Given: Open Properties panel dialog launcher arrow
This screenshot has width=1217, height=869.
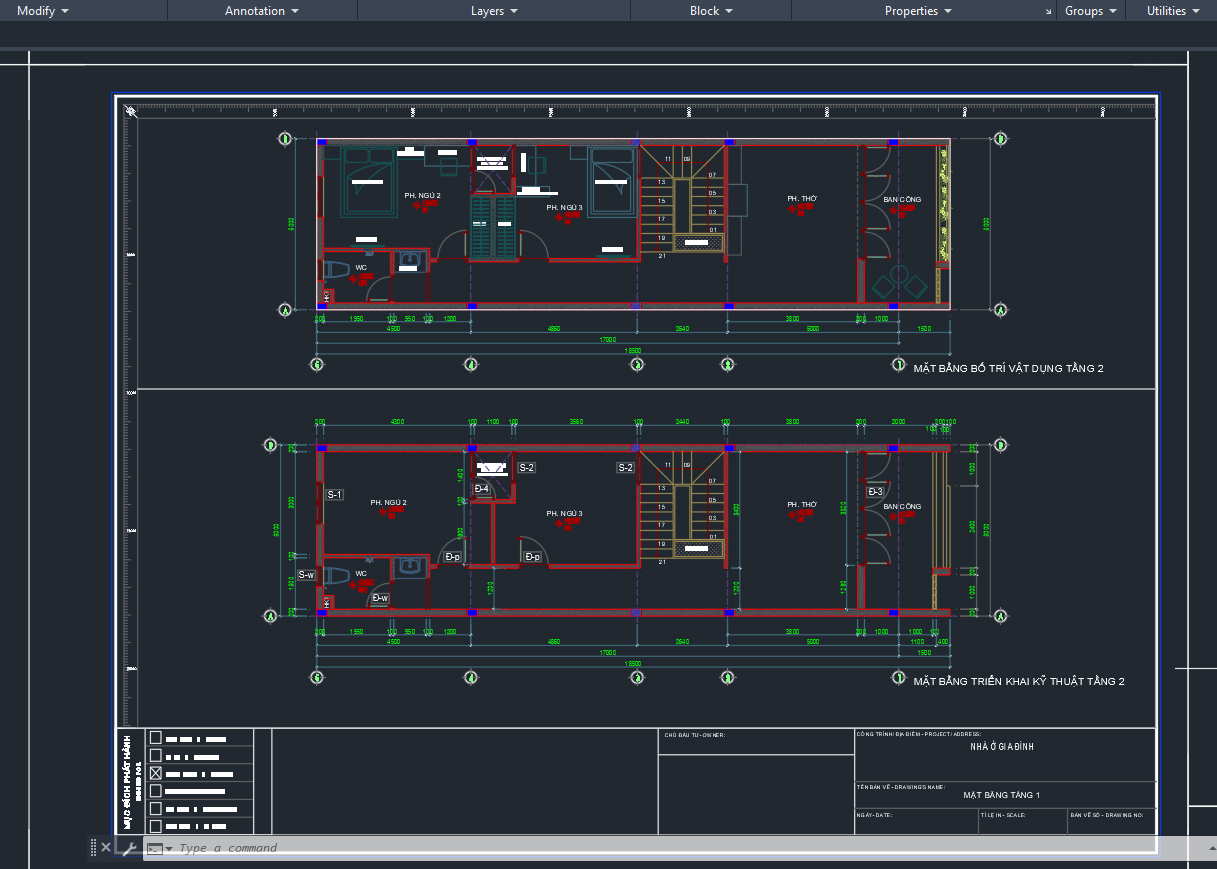Looking at the screenshot, I should [1048, 12].
